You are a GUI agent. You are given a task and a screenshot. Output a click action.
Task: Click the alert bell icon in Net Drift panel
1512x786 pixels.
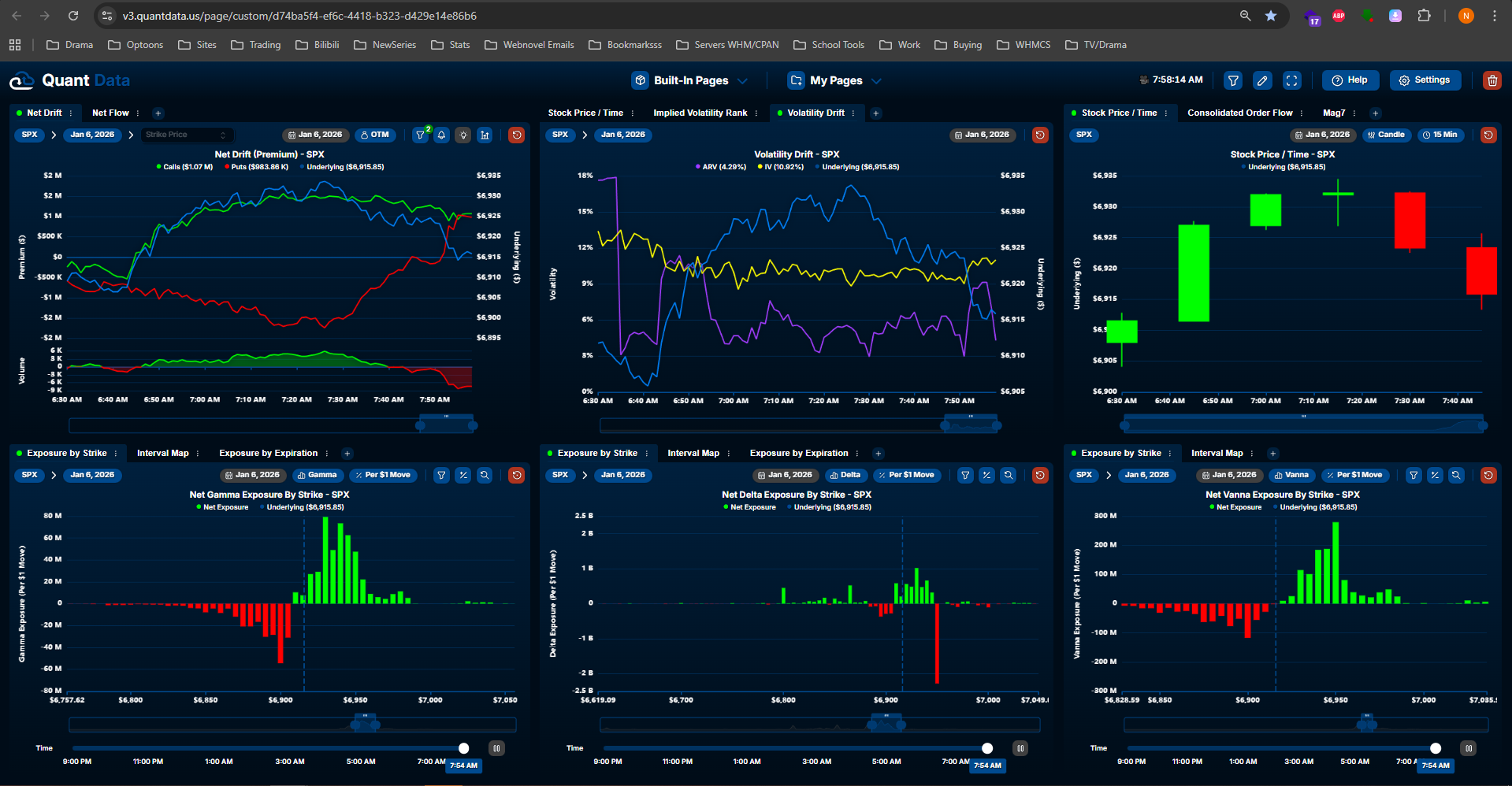(442, 135)
